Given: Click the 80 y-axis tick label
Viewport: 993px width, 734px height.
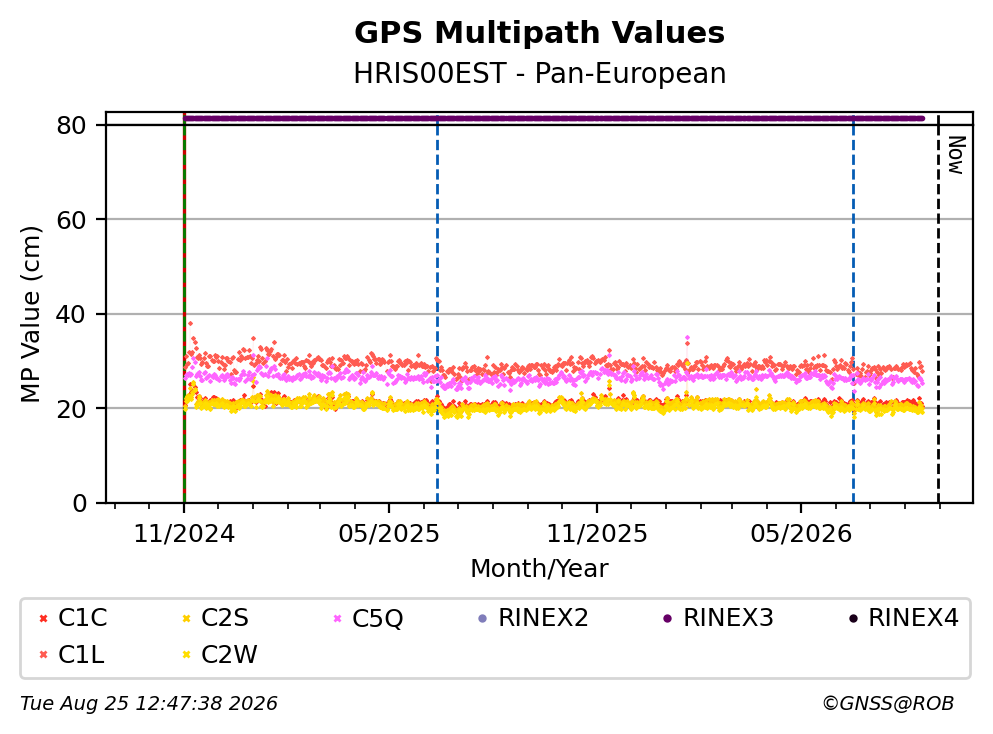Looking at the screenshot, I should (x=71, y=125).
